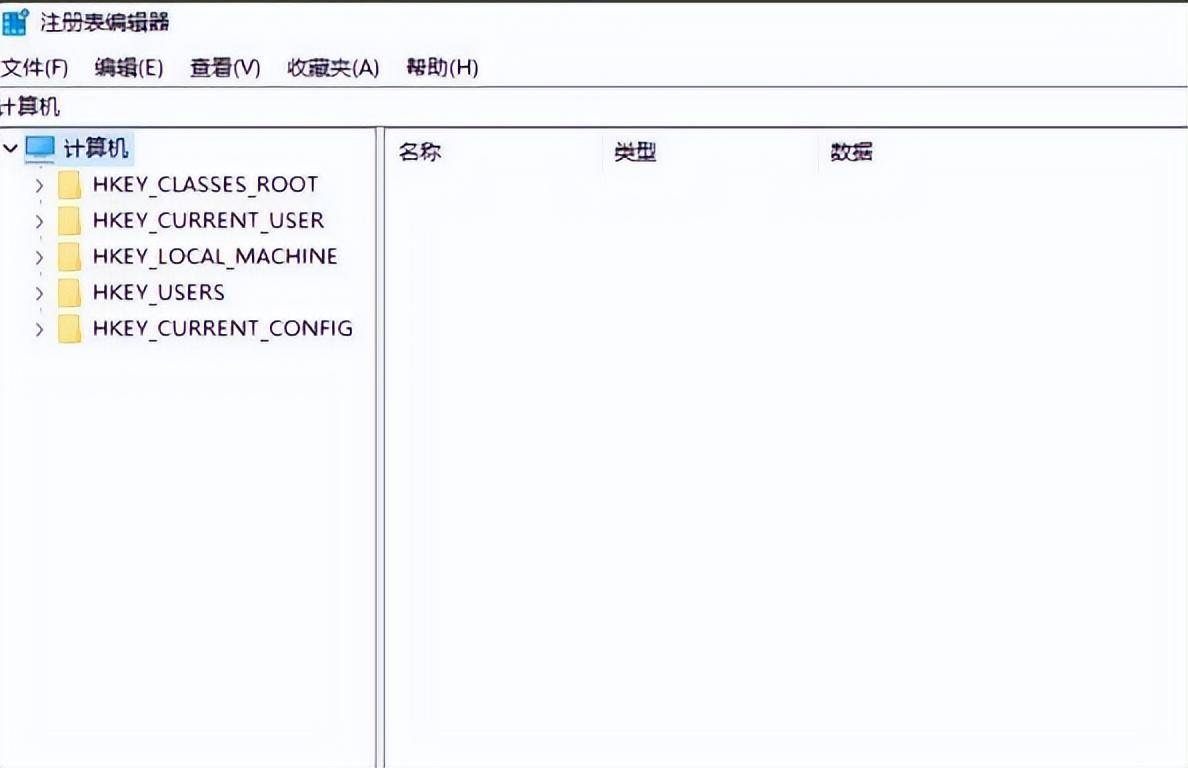
Task: Select the HKEY_USERS label
Action: coord(159,293)
